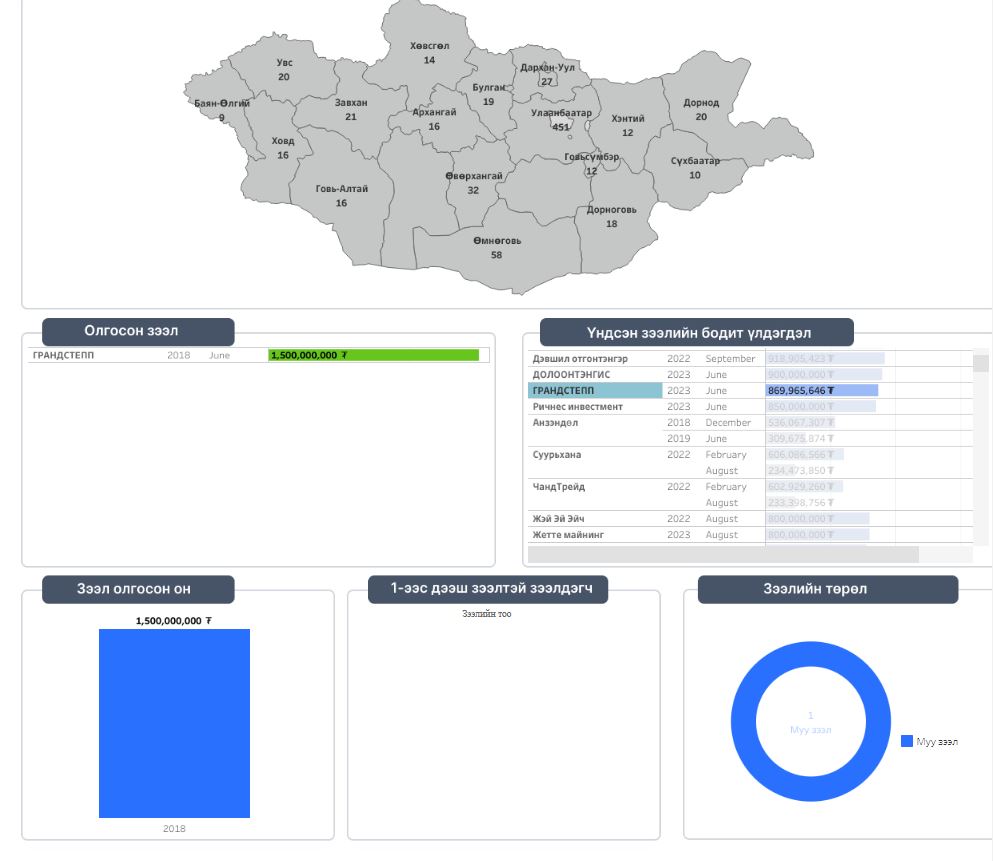Select the highlighted ГРАНДСТЕПП row in balance table
This screenshot has width=993, height=861.
coord(594,391)
